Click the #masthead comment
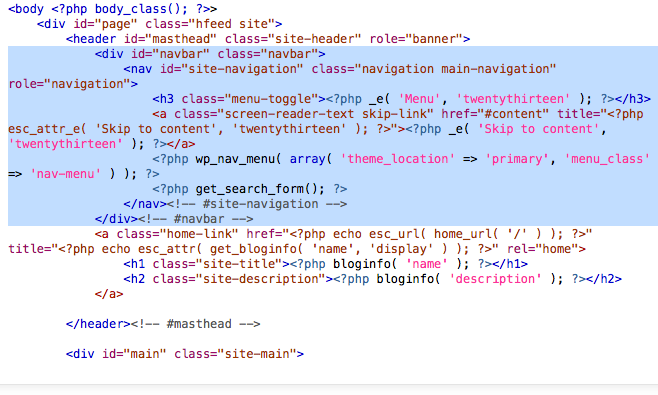Image resolution: width=658 pixels, height=395 pixels. click(196, 325)
